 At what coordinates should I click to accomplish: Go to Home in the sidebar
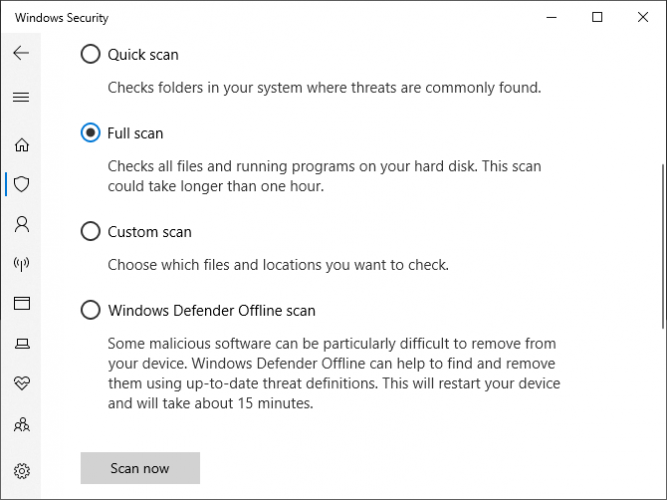21,145
